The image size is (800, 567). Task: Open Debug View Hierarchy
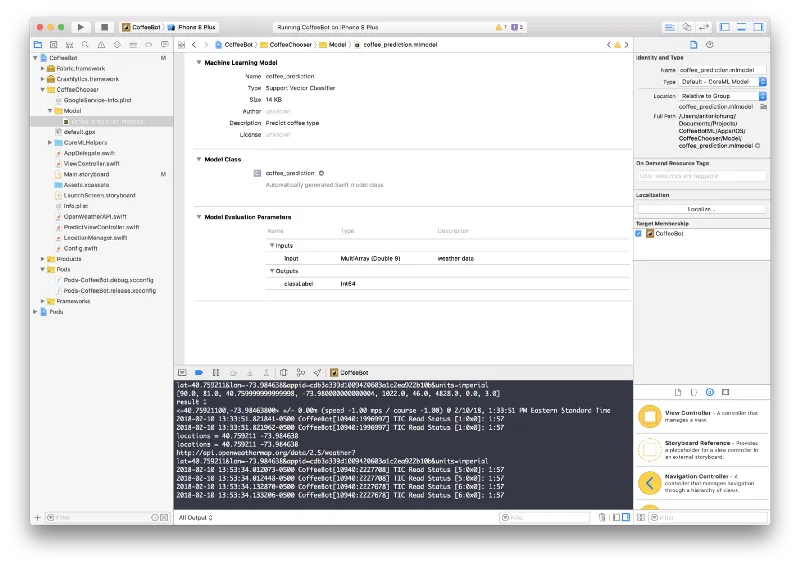(284, 373)
